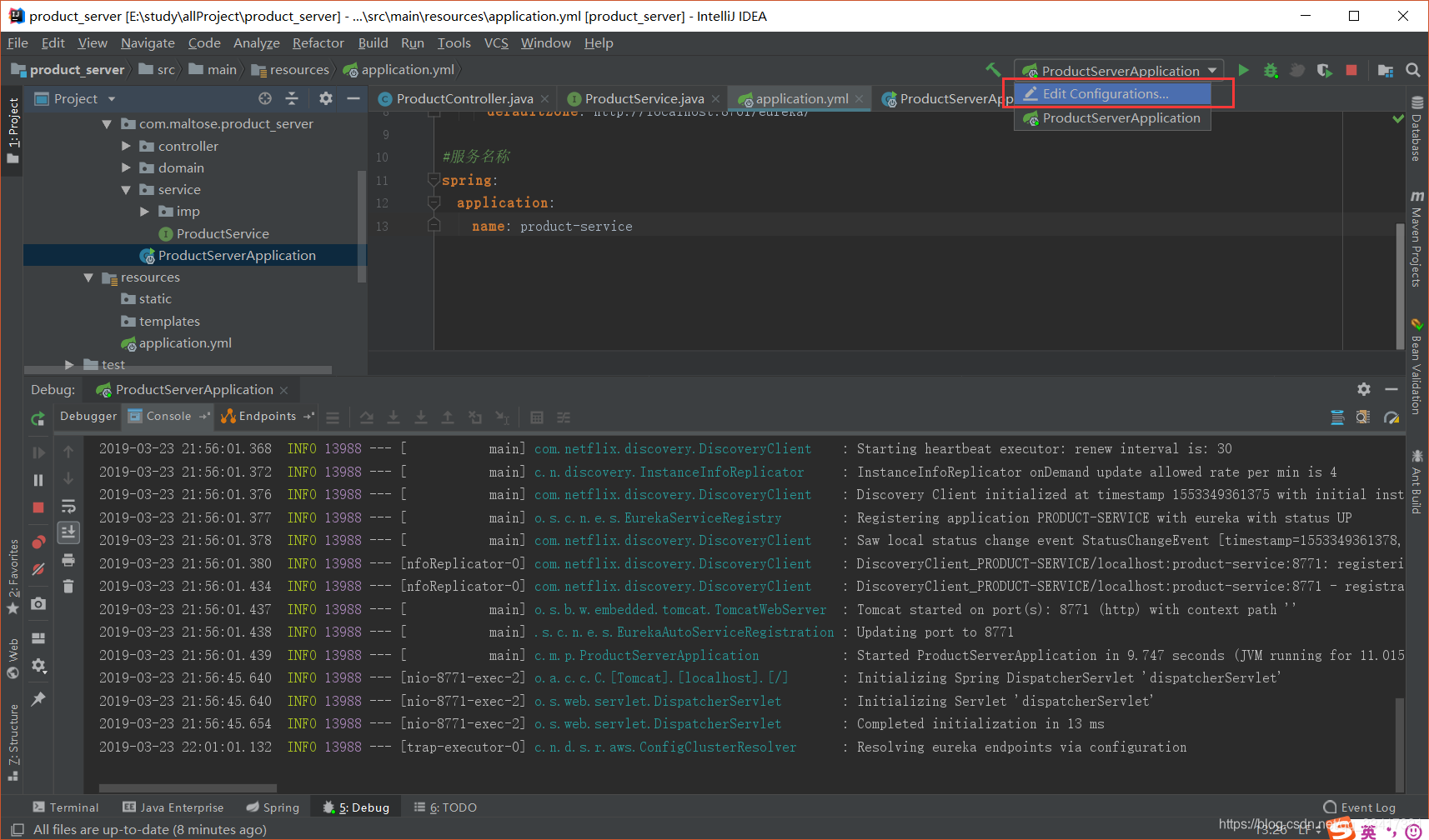This screenshot has height=840, width=1429.
Task: Expand the domain folder
Action: point(126,167)
